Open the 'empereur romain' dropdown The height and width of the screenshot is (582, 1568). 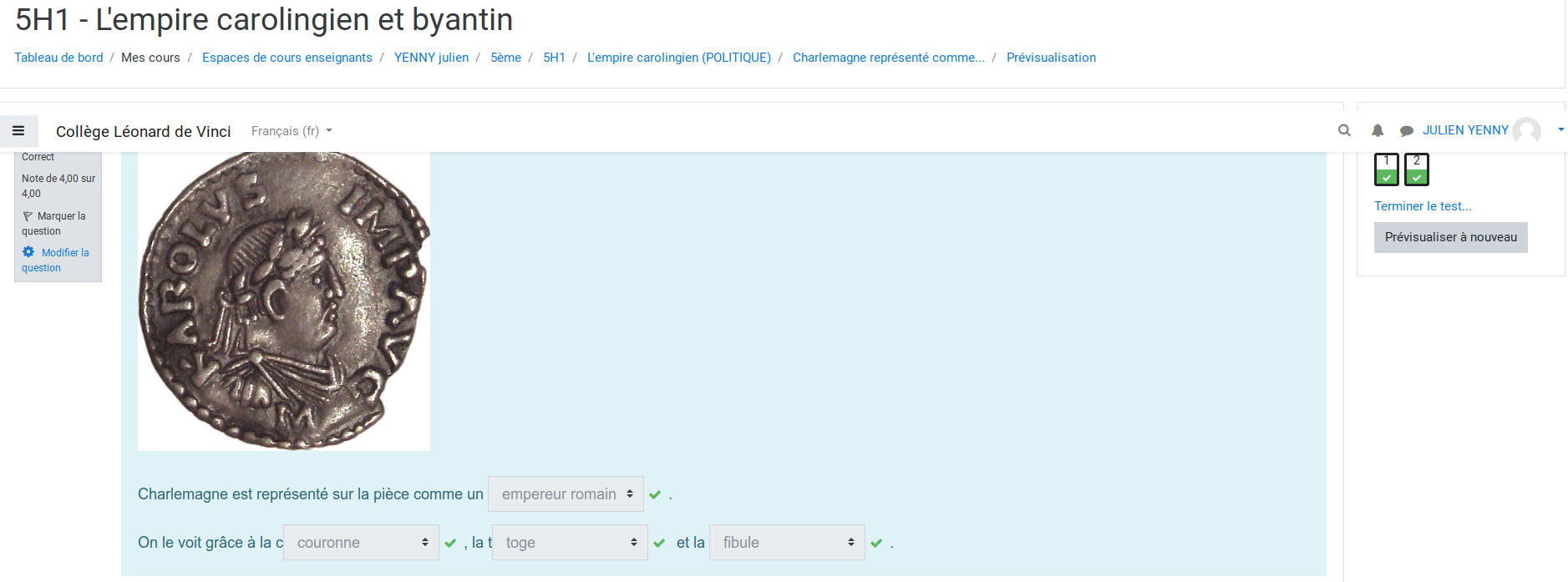(x=566, y=494)
